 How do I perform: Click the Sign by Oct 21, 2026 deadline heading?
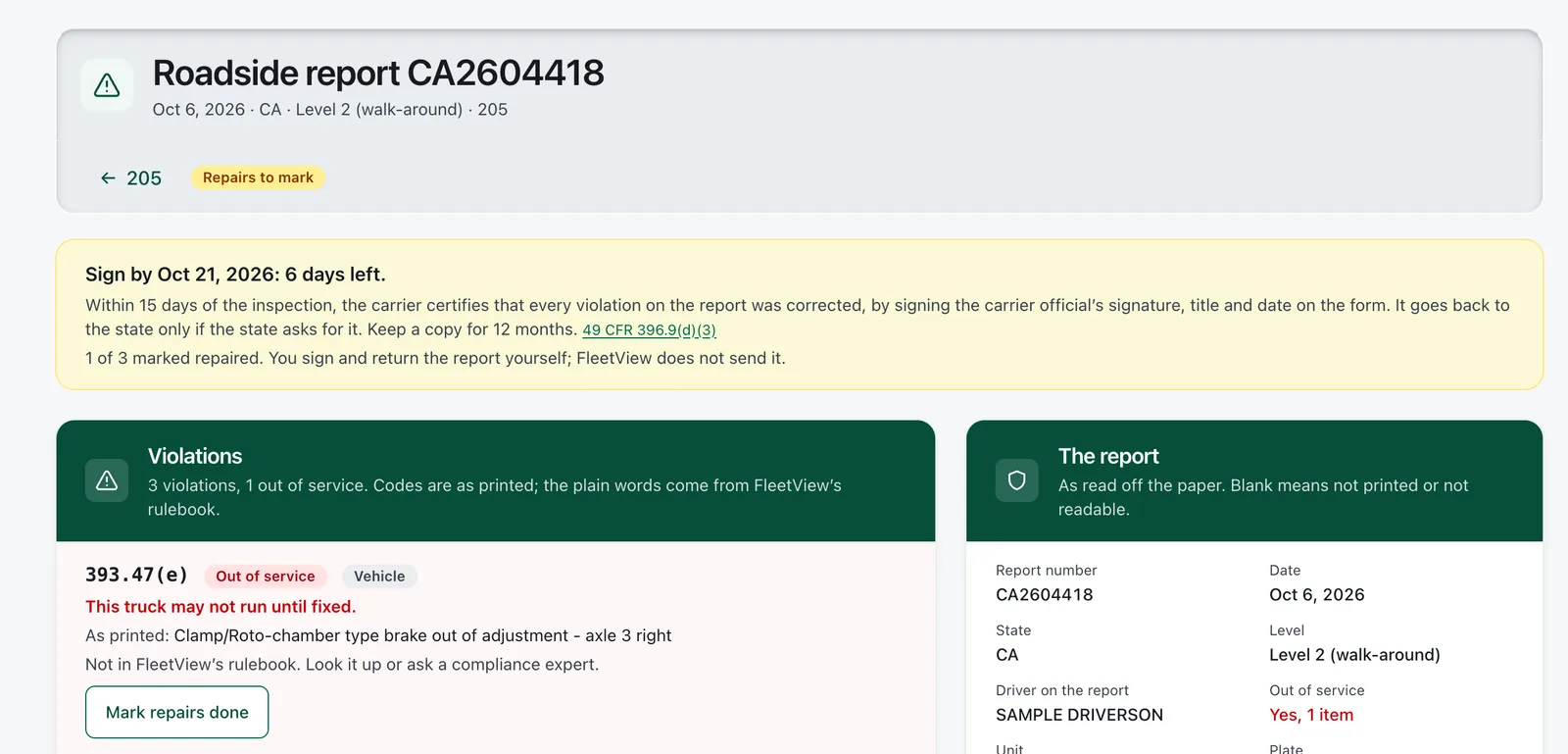(235, 275)
